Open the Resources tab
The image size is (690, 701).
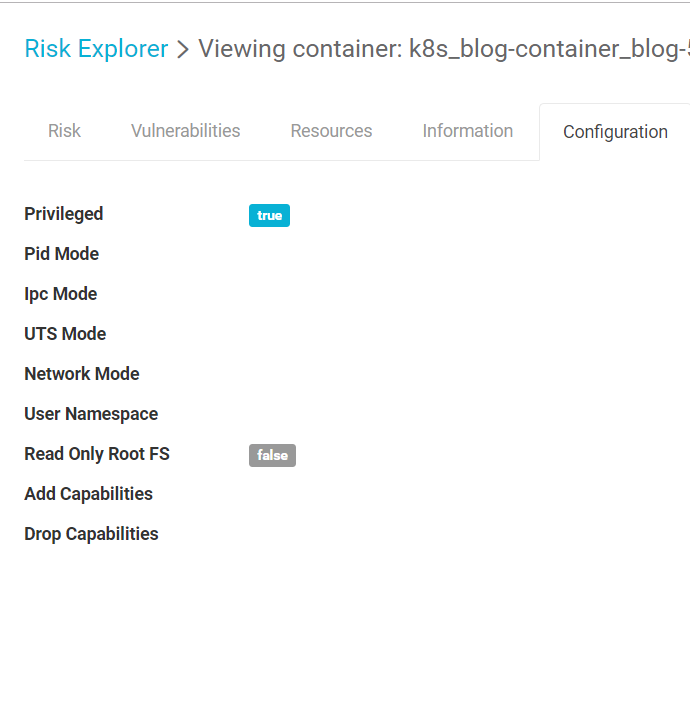pos(331,131)
